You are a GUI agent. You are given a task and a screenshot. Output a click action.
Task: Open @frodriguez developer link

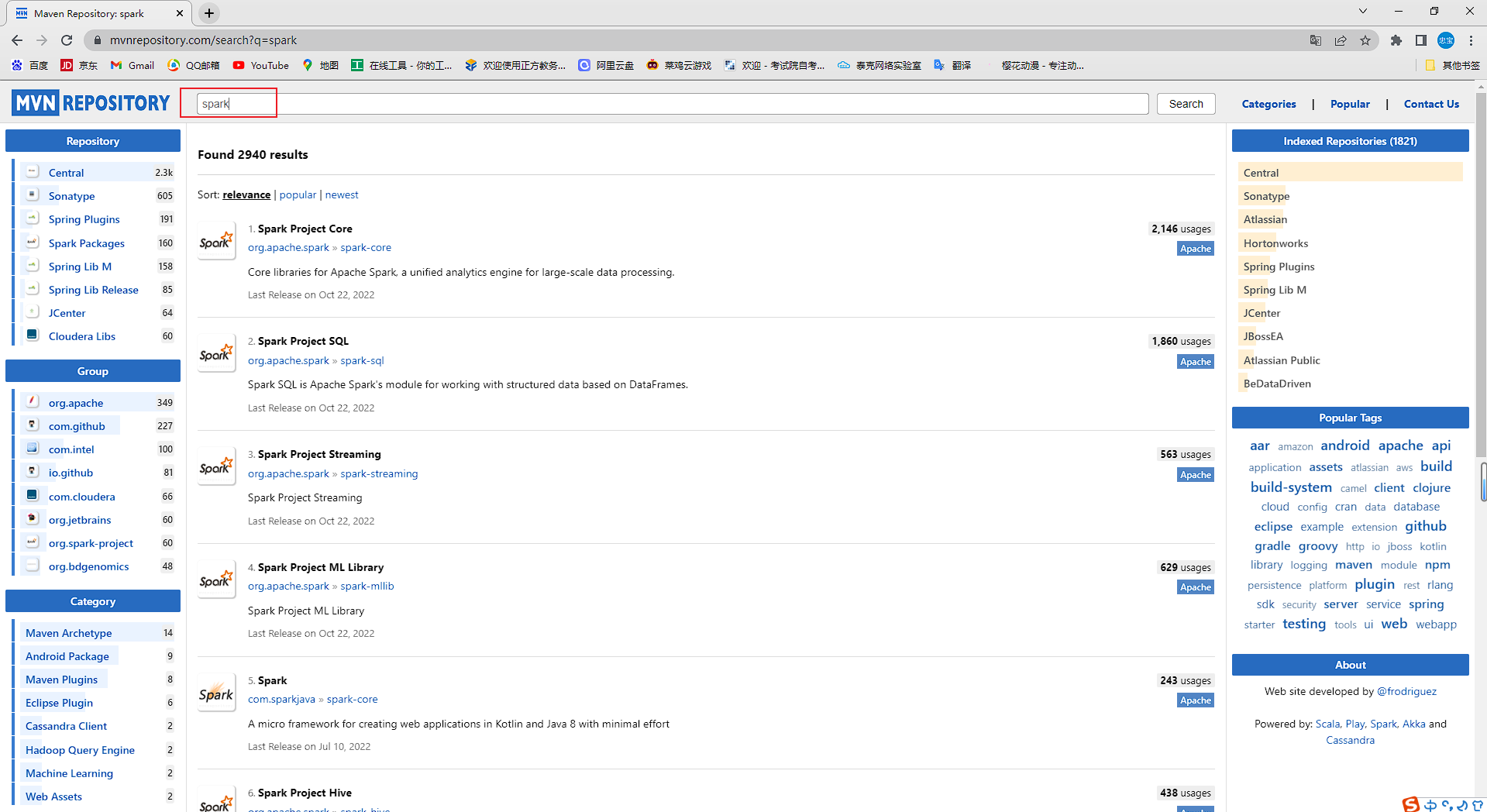(x=1406, y=691)
